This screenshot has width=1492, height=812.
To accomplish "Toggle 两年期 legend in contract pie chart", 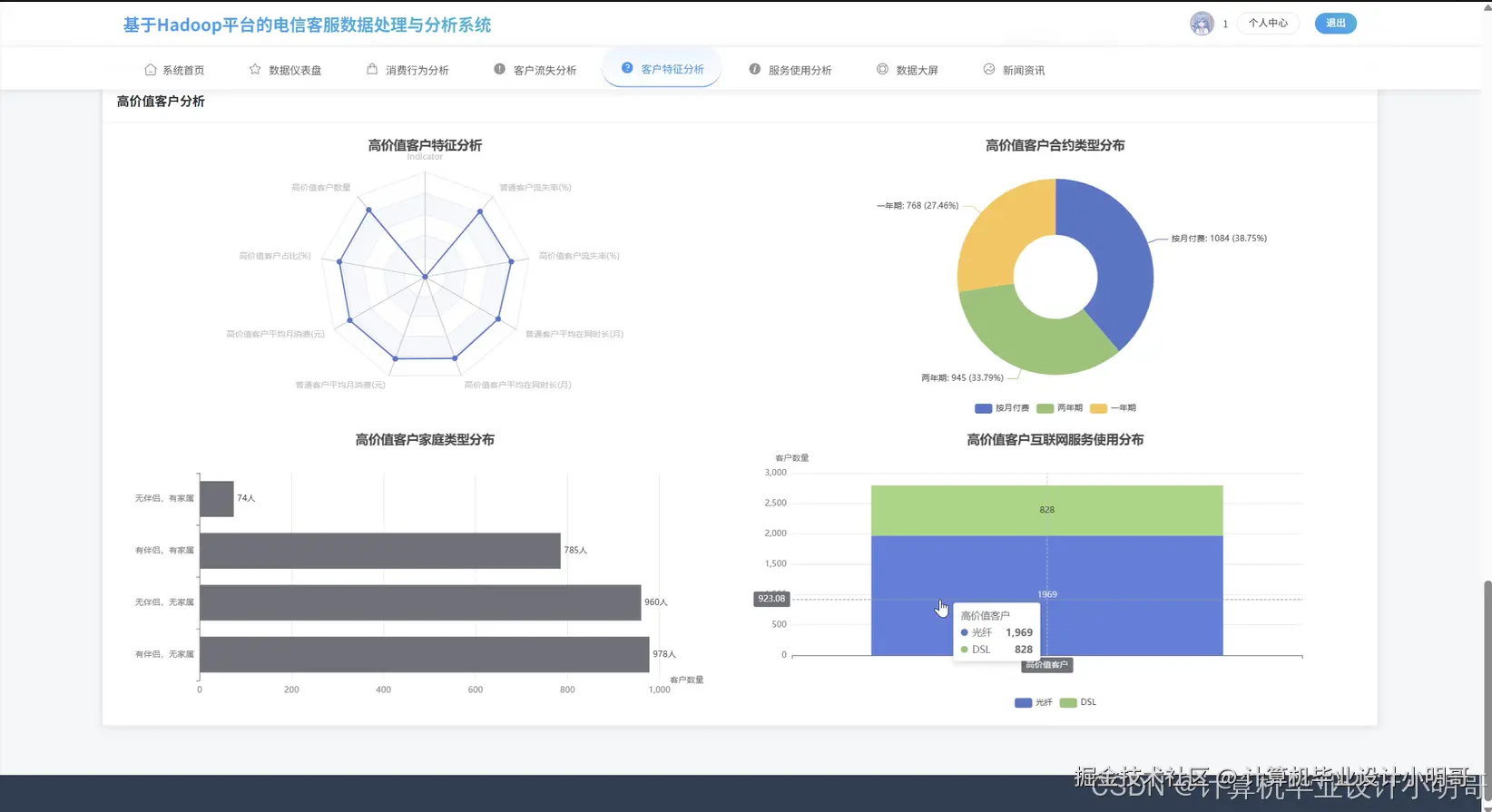I will pyautogui.click(x=1060, y=408).
